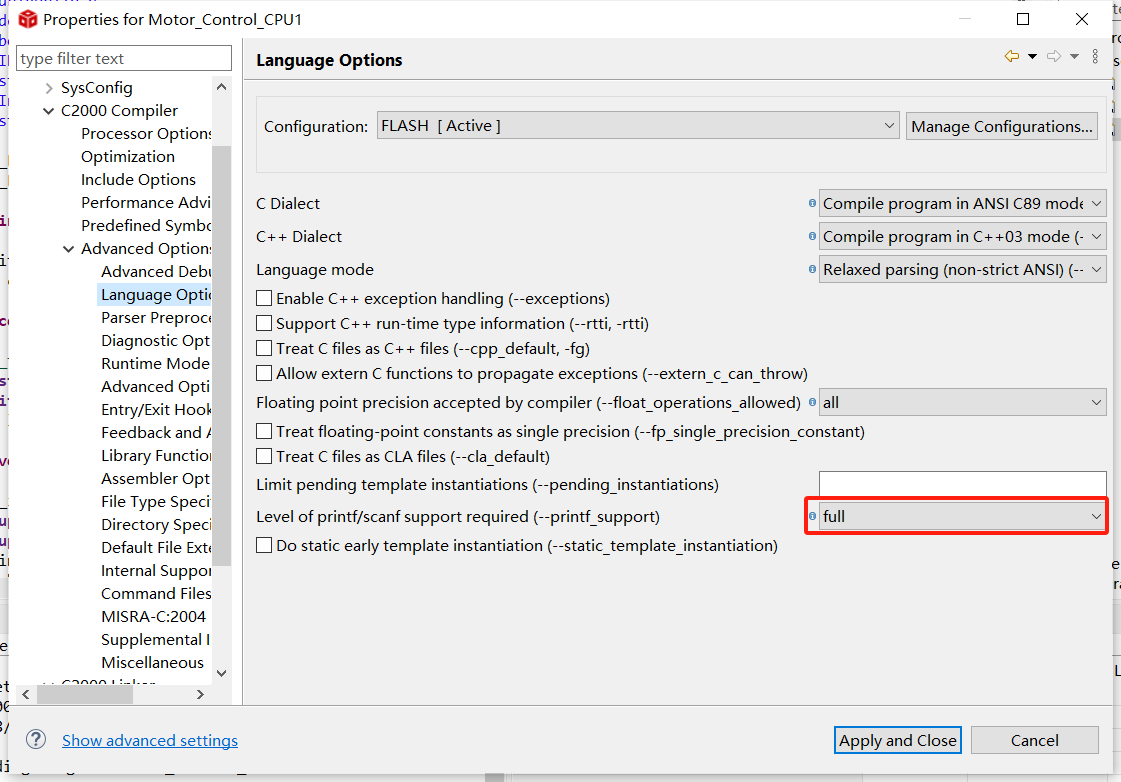Click tree horizontal scrollbar right arrow
1121x782 pixels.
(200, 694)
